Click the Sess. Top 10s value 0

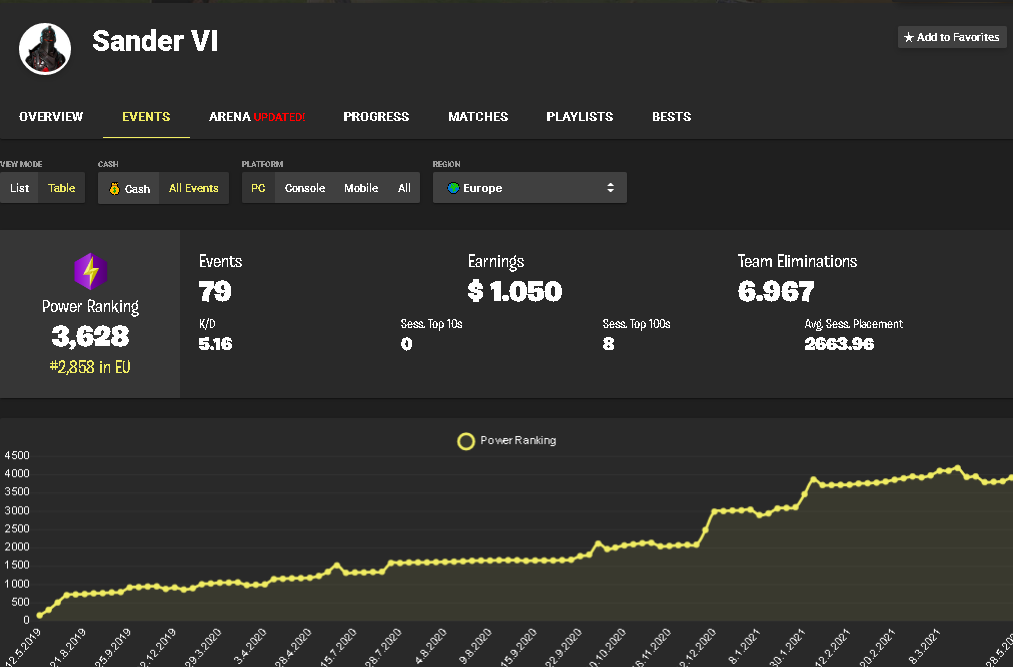coord(406,344)
